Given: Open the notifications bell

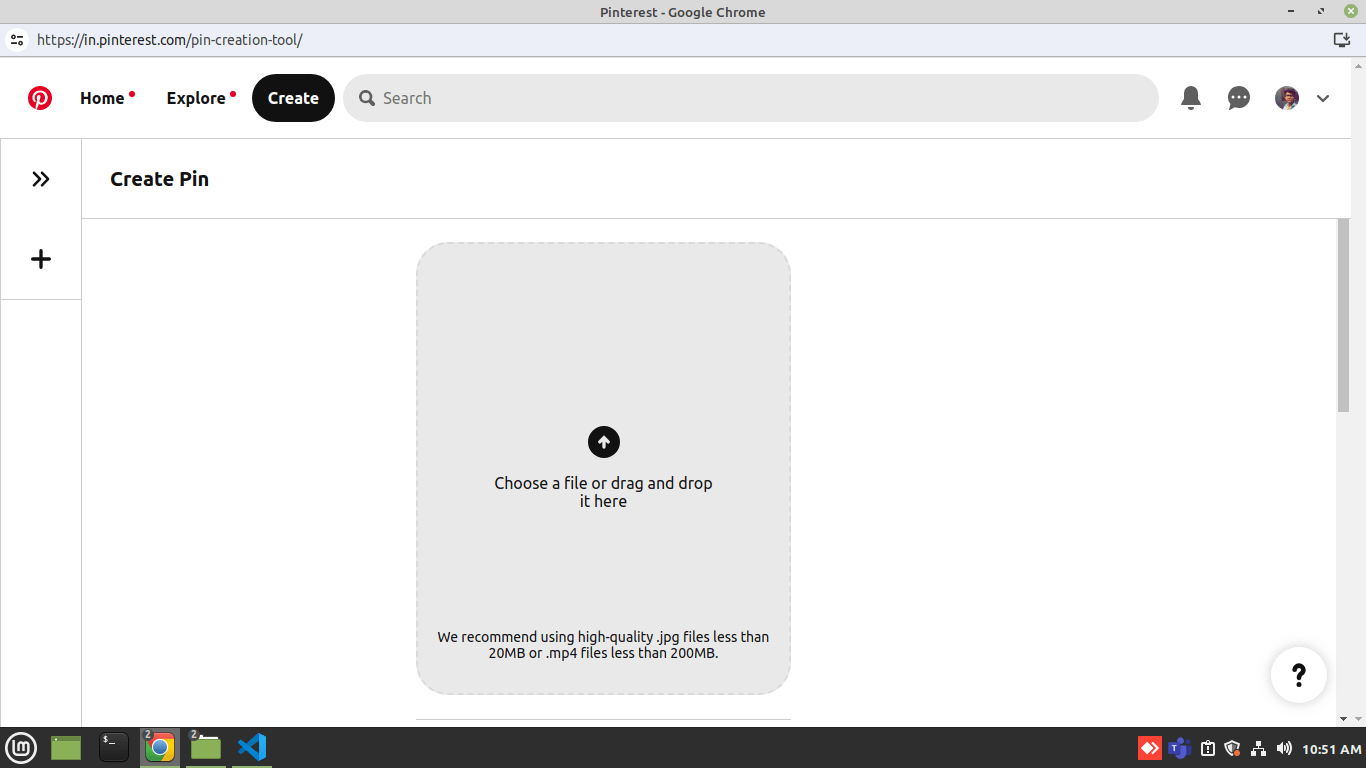Looking at the screenshot, I should tap(1190, 97).
